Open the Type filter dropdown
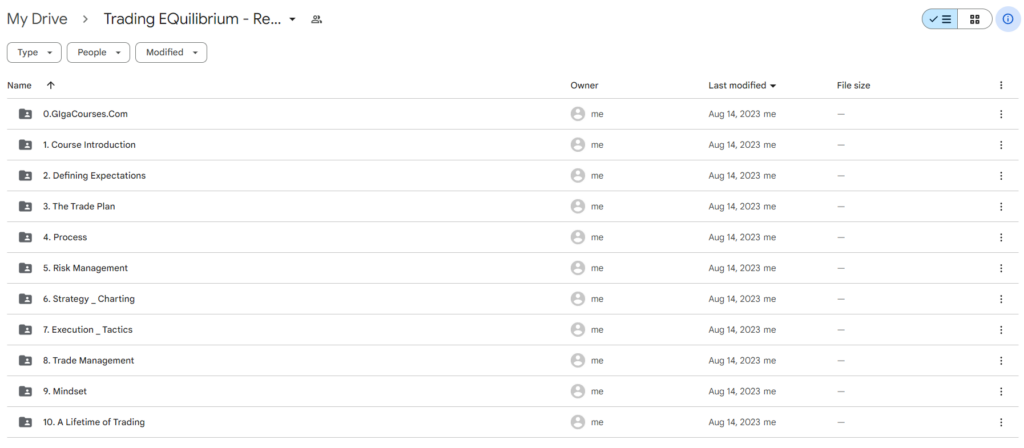Viewport: 1024px width, 448px height. [x=34, y=52]
